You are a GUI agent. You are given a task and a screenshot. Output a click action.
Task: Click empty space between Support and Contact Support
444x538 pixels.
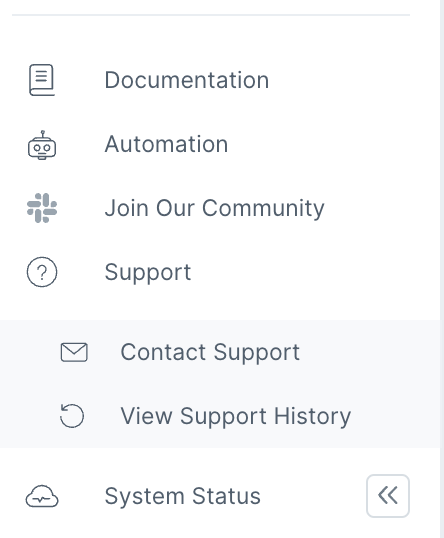click(x=220, y=305)
